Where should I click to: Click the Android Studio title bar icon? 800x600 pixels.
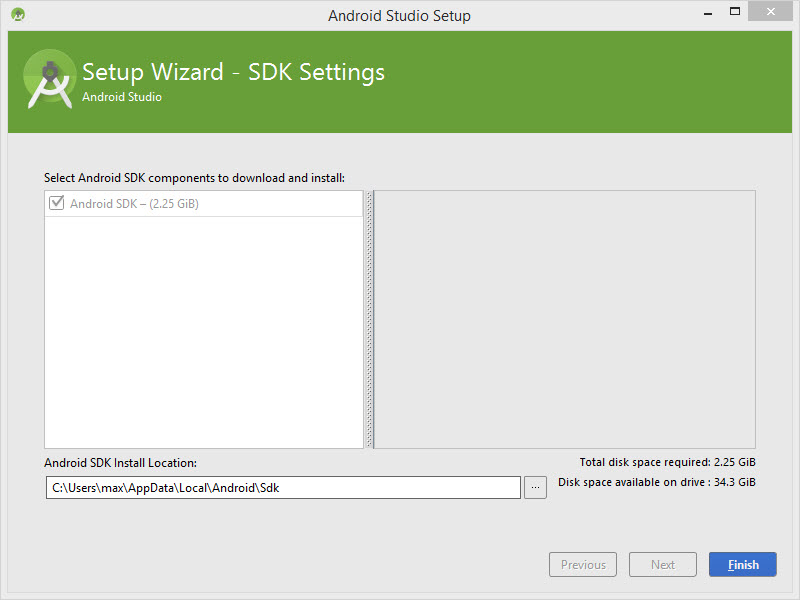pos(18,15)
